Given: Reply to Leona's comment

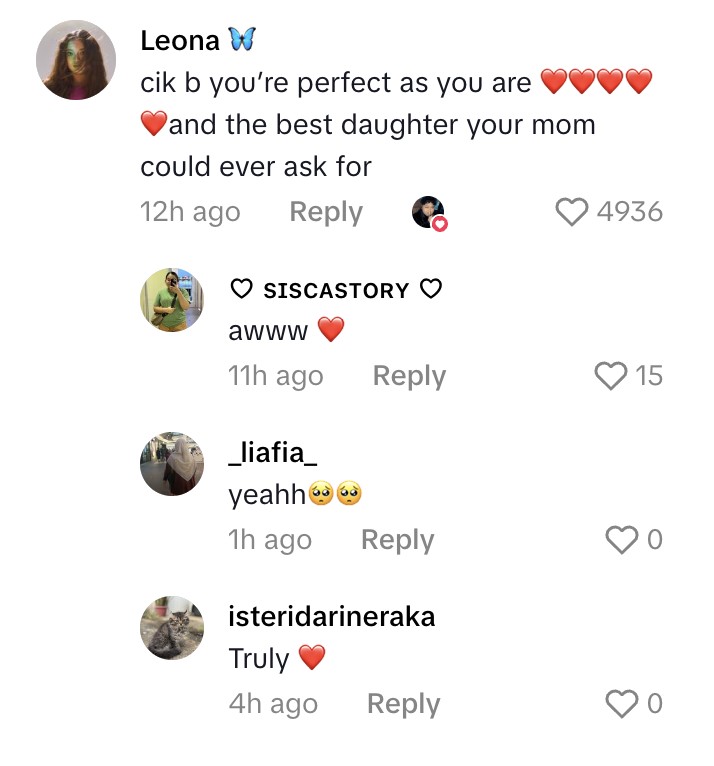Looking at the screenshot, I should pyautogui.click(x=325, y=212).
